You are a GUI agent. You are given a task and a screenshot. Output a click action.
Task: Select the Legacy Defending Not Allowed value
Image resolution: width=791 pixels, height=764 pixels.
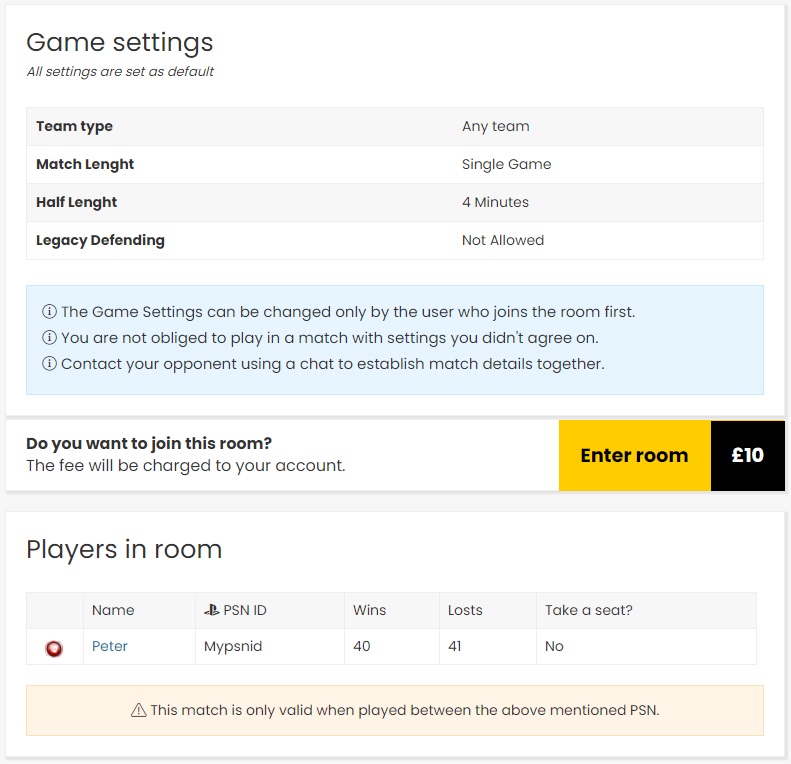pyautogui.click(x=503, y=240)
